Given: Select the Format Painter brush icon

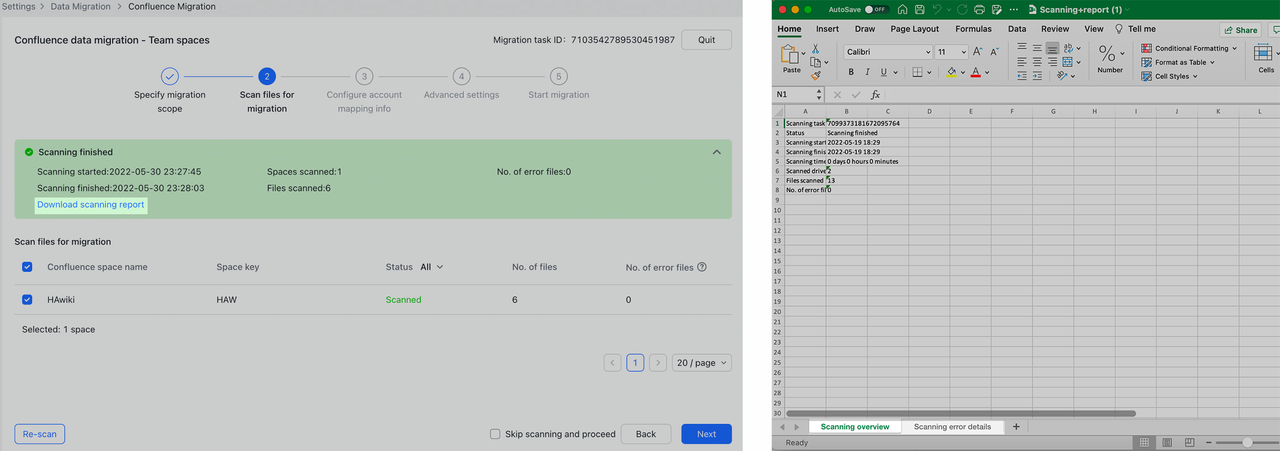Looking at the screenshot, I should (x=816, y=75).
